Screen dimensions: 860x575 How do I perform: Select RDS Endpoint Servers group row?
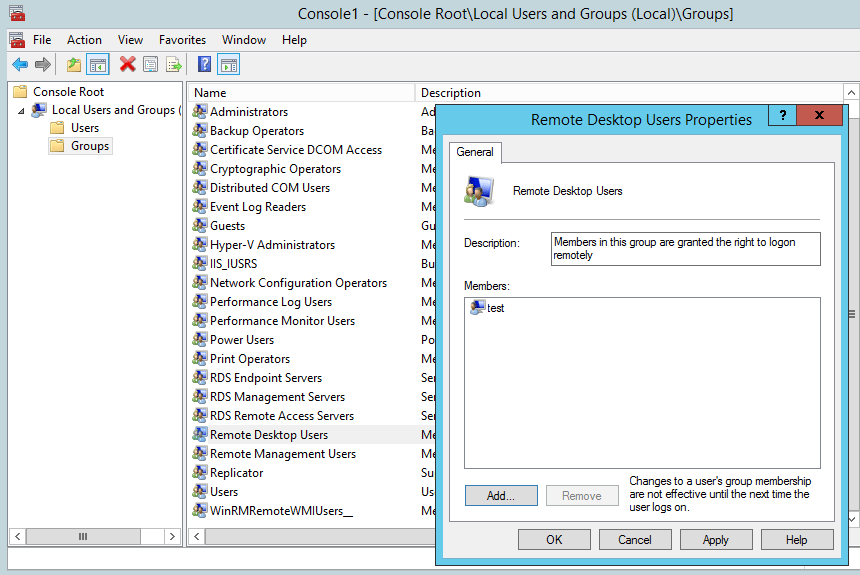pos(266,377)
